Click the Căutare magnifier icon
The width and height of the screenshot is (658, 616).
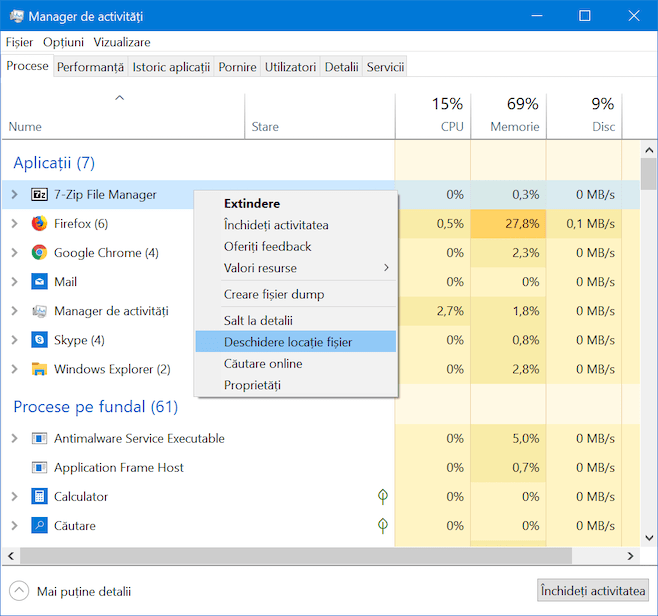click(39, 525)
